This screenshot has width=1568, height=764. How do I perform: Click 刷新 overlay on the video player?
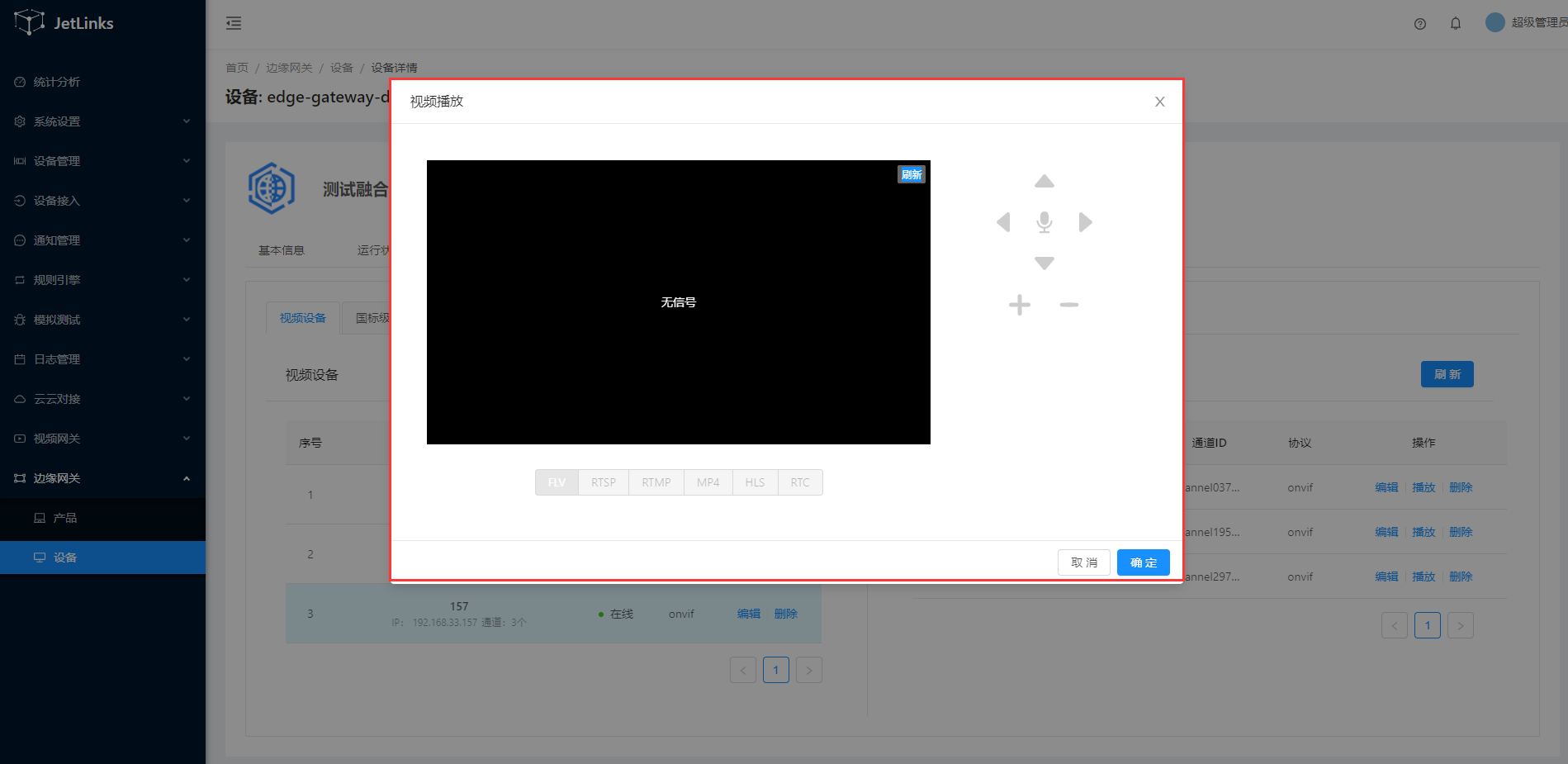click(x=912, y=174)
